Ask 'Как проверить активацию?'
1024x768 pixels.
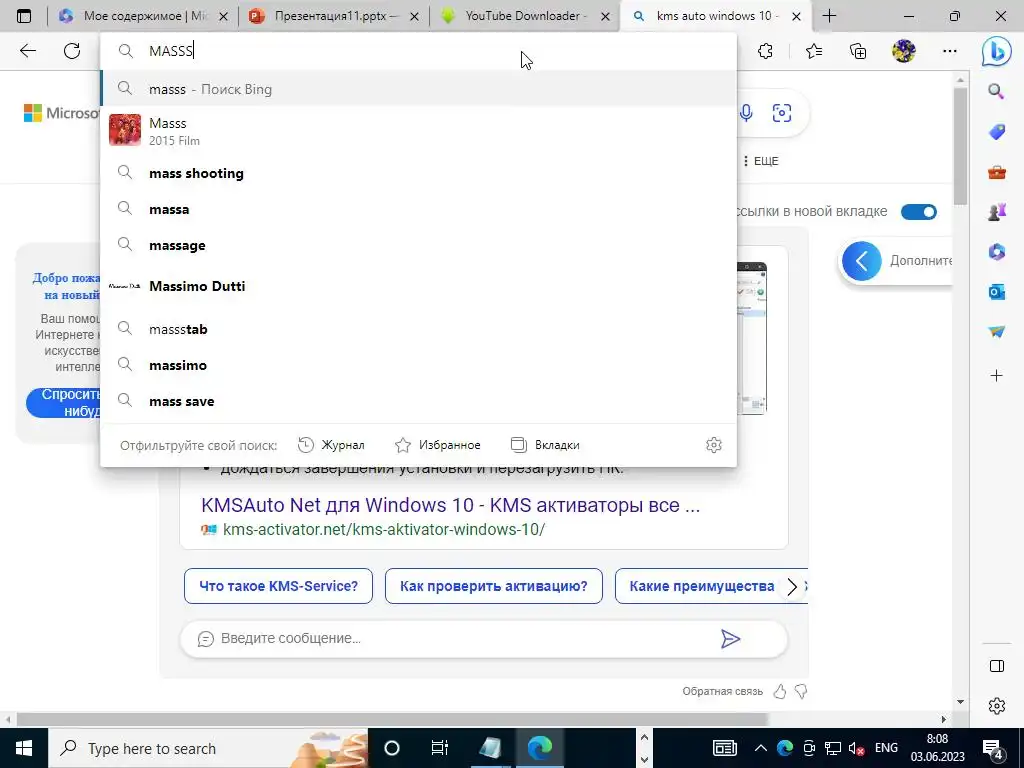coord(494,586)
